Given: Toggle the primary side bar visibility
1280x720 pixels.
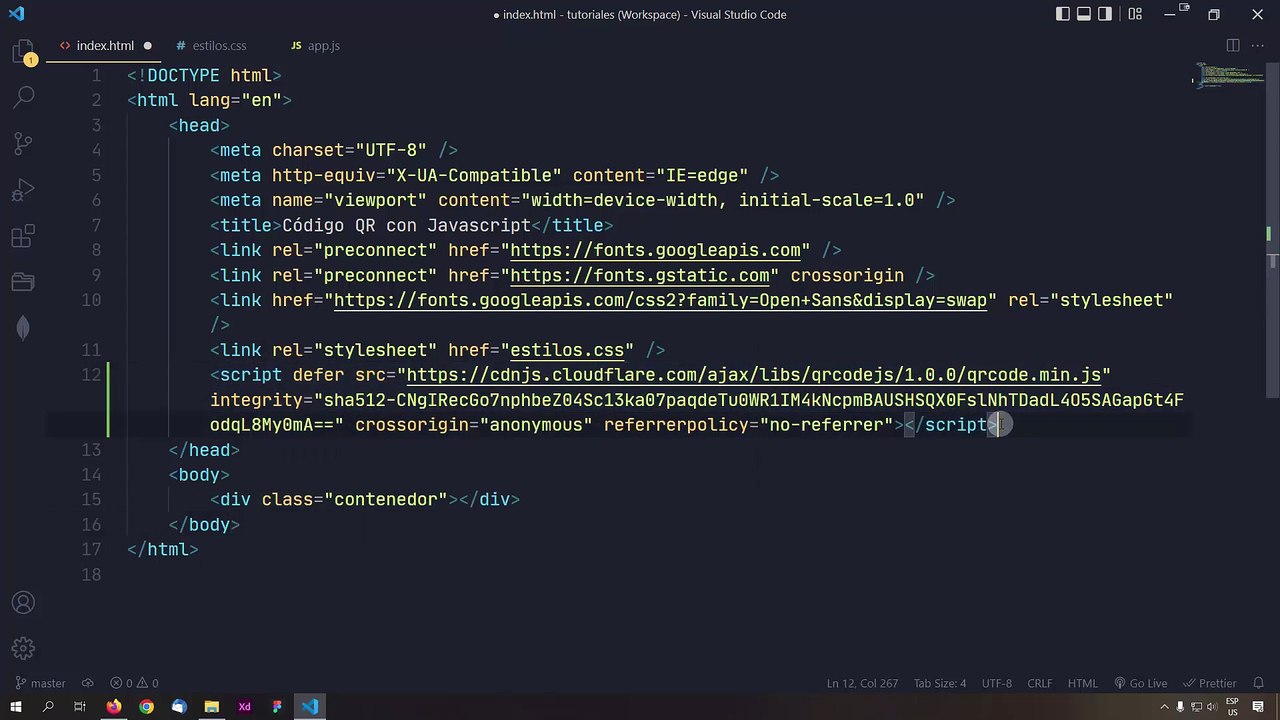Looking at the screenshot, I should (1063, 14).
